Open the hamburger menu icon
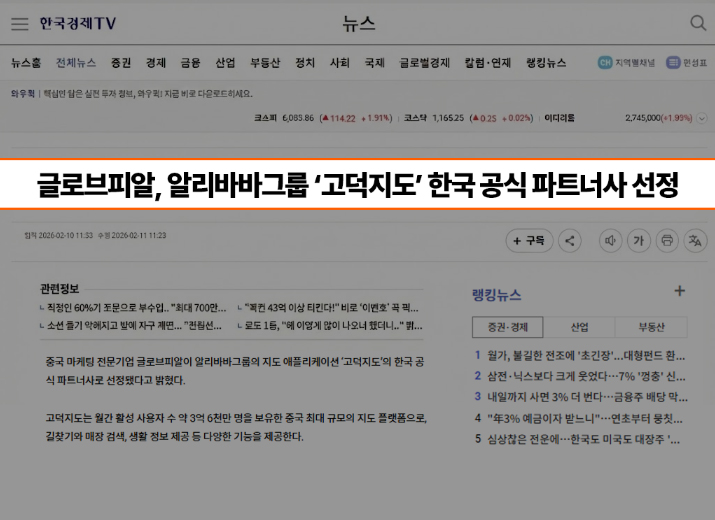 [x=20, y=24]
